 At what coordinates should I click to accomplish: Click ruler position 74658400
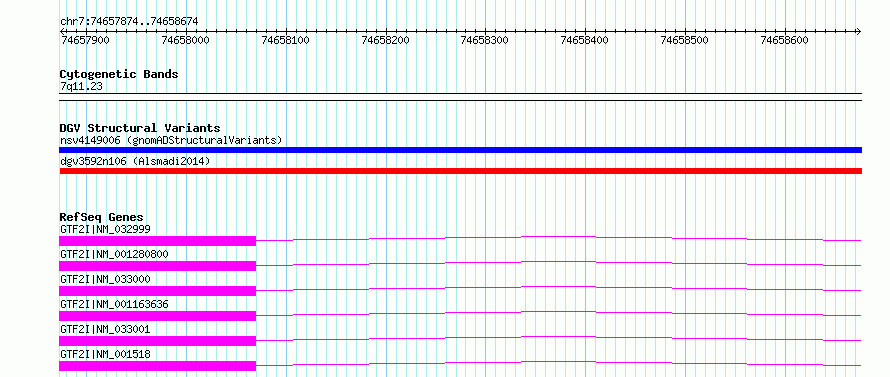pos(585,40)
